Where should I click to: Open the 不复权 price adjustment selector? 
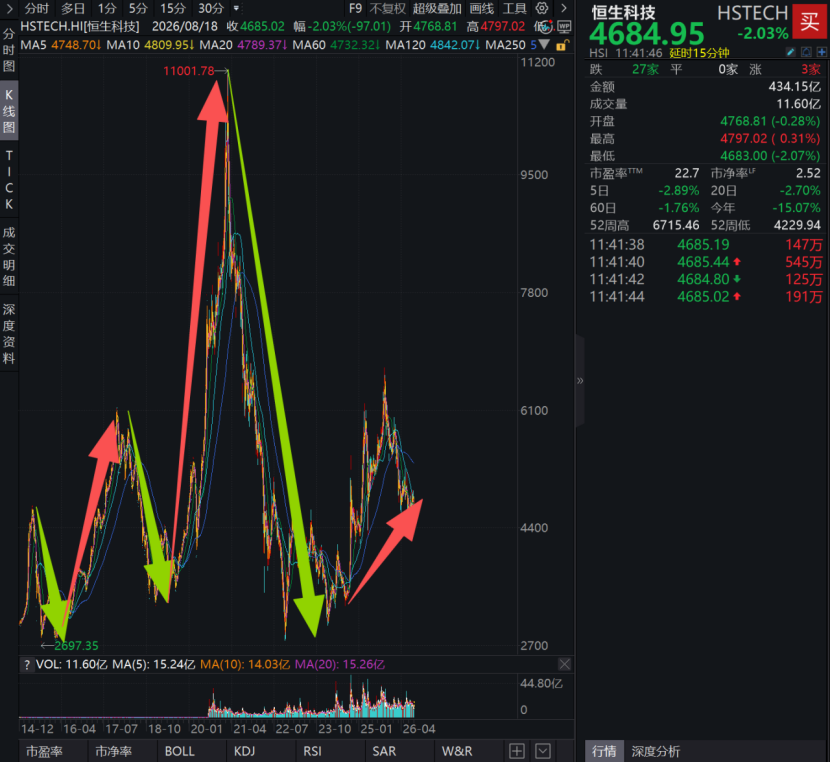pos(387,8)
